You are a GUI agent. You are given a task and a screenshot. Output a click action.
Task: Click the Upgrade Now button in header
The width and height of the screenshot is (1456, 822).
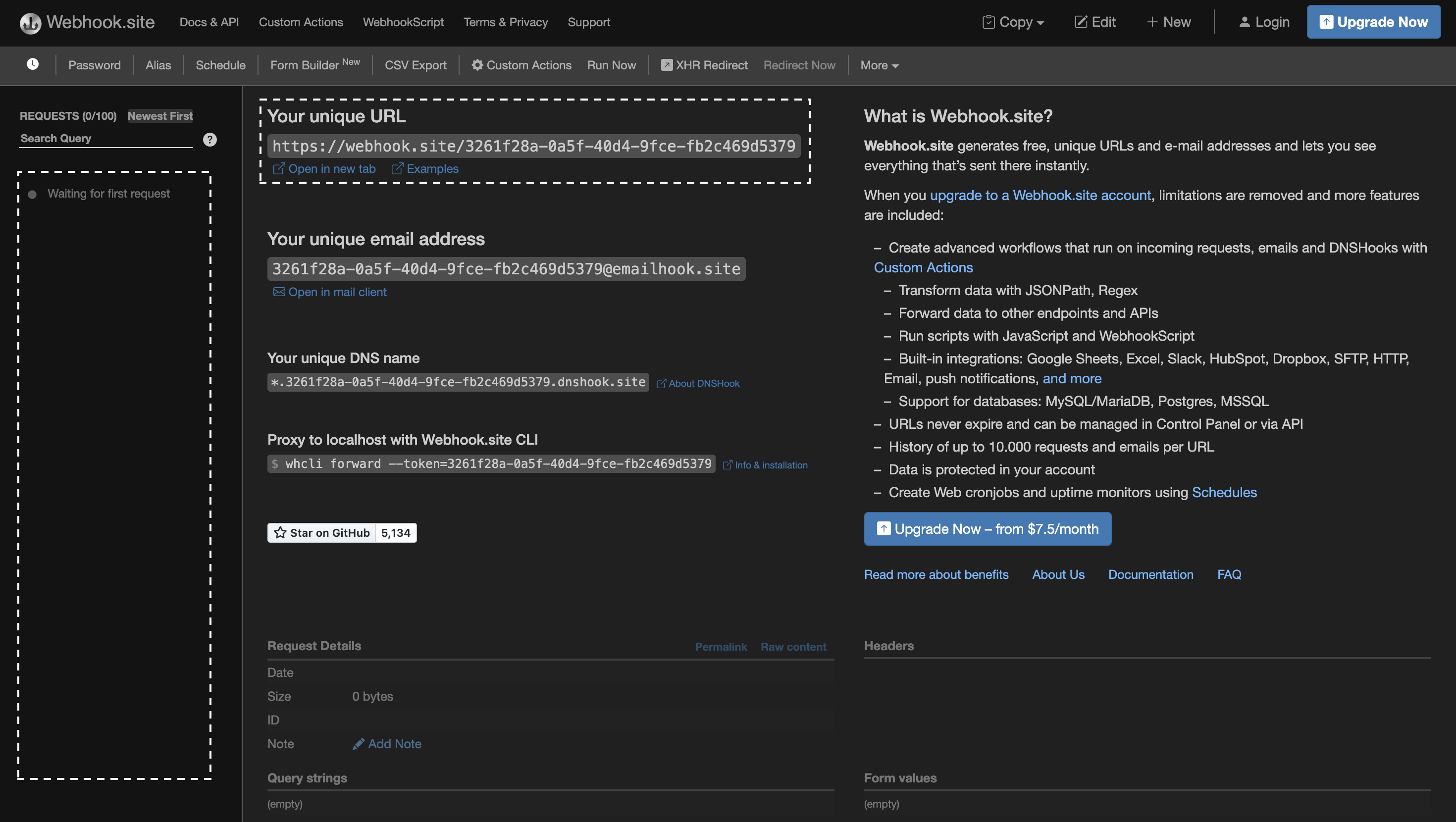click(1373, 22)
